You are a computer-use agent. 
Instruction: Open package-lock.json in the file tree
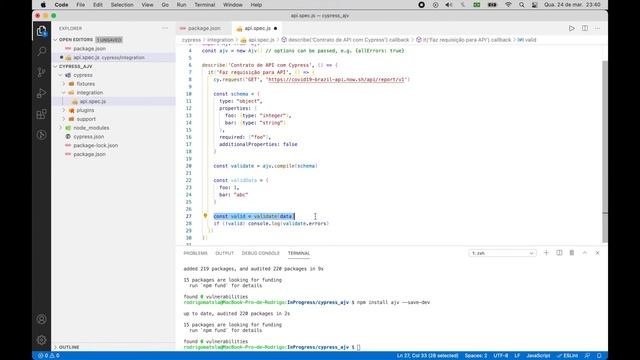96,145
